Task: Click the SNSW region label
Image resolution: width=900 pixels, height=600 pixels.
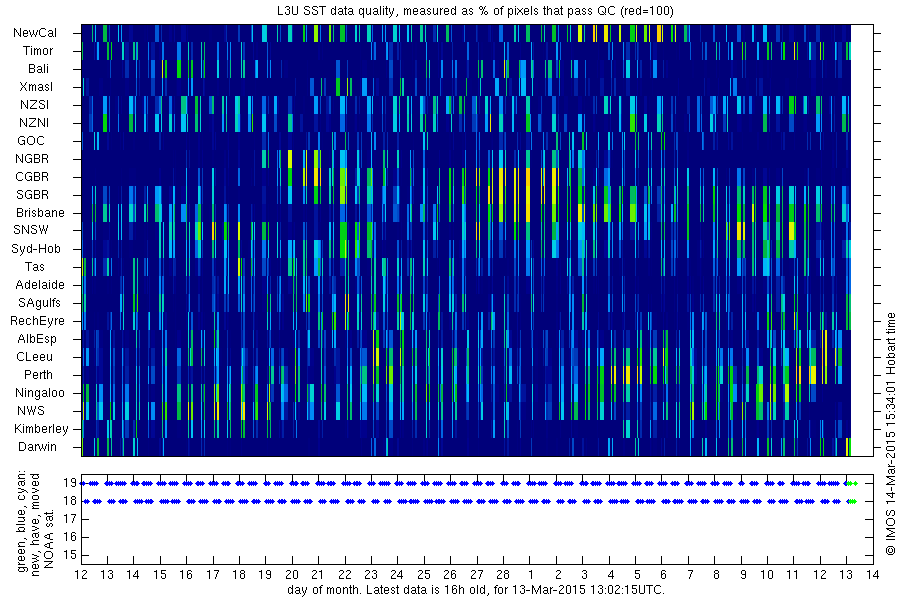Action: pos(31,230)
